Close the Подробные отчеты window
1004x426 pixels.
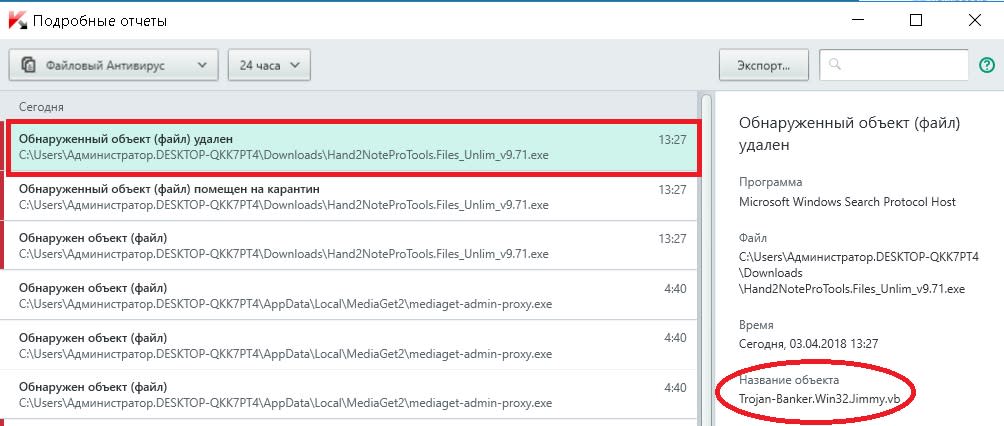tap(975, 20)
